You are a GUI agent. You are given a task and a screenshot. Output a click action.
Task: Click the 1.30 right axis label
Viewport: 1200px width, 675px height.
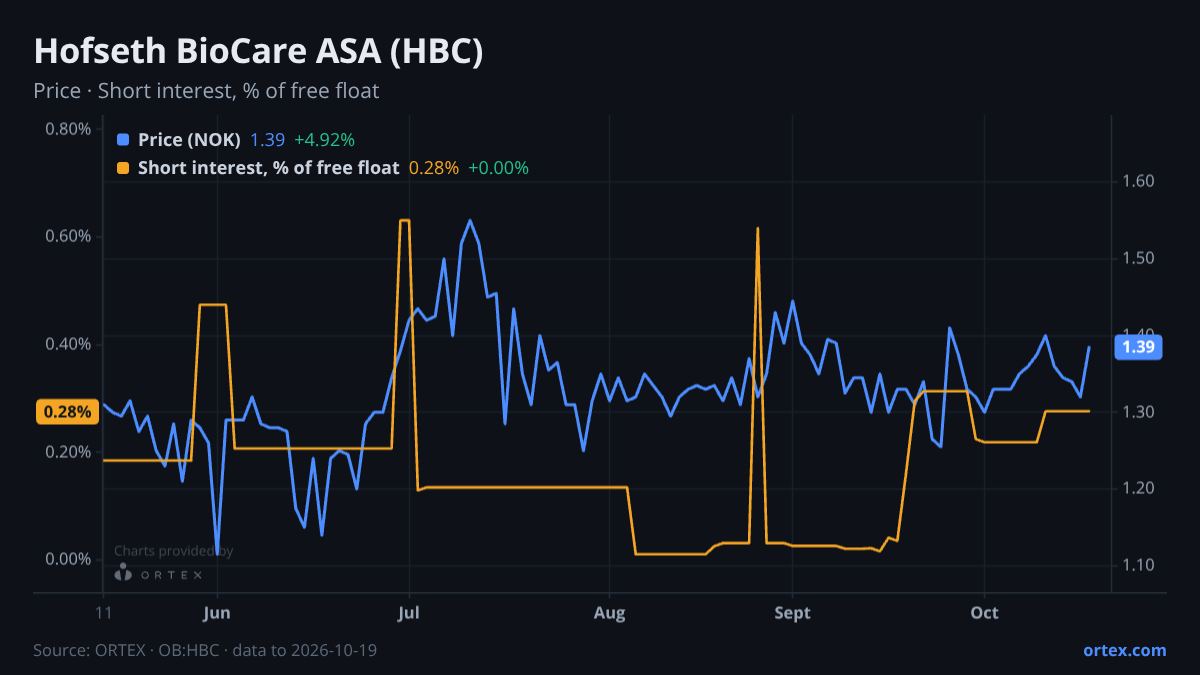coord(1139,412)
